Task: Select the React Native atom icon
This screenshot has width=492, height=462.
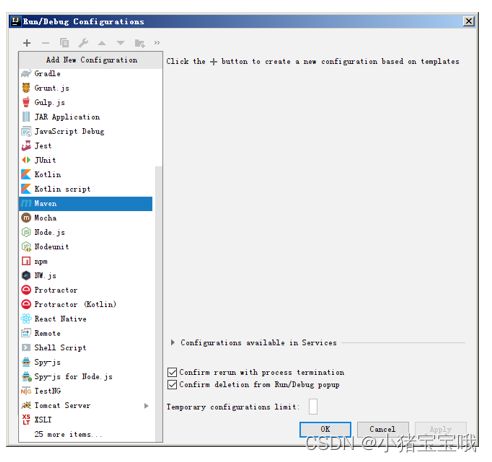Action: 26,319
